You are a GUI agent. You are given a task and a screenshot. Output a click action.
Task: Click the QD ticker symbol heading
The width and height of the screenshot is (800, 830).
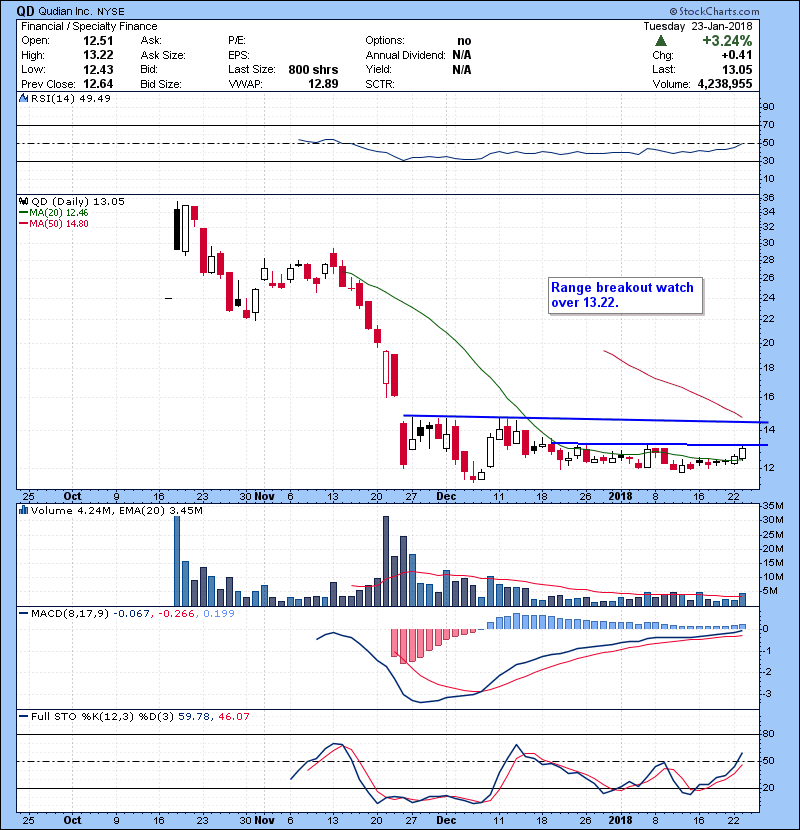[24, 11]
